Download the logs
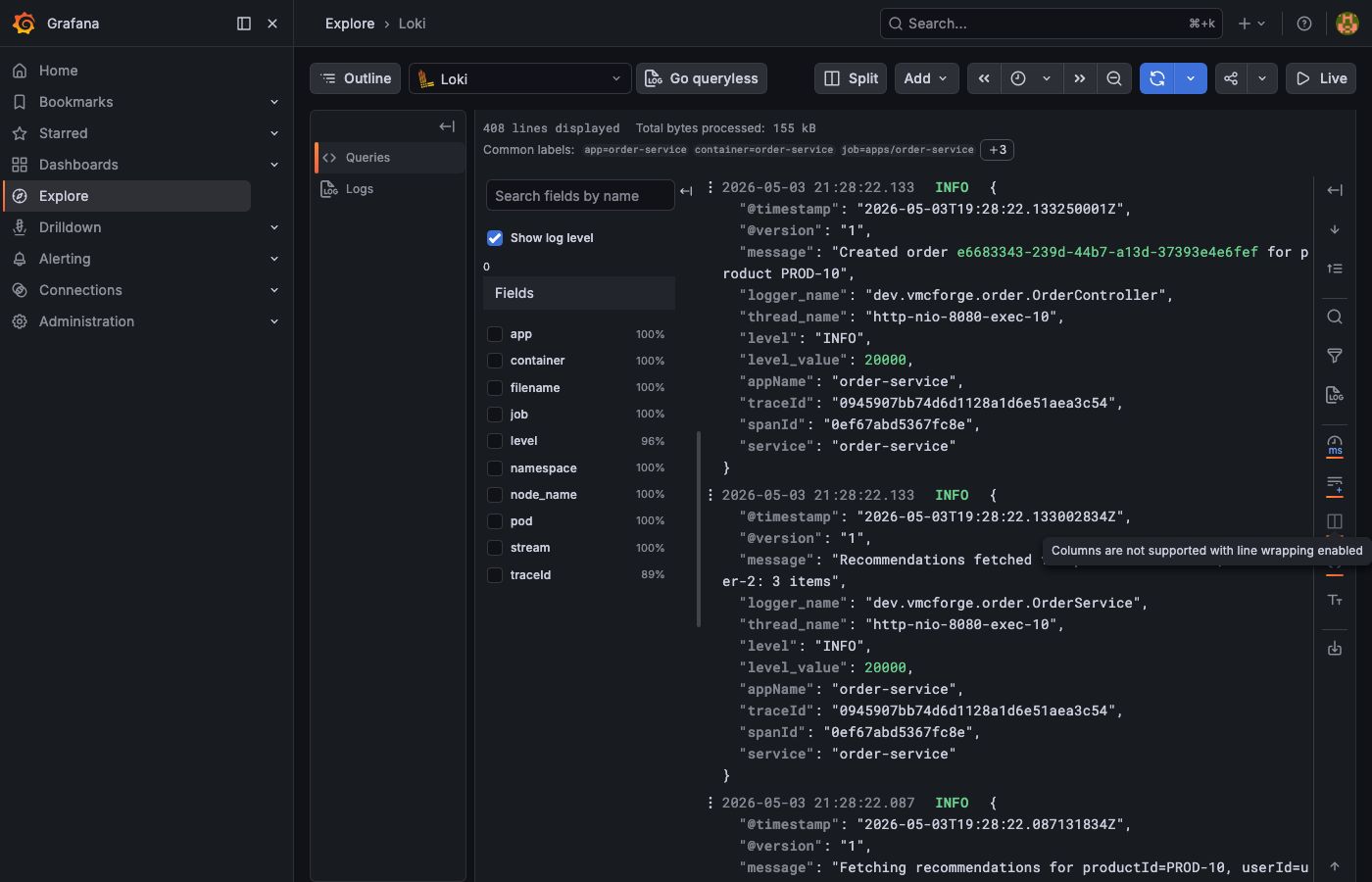The image size is (1372, 882). (x=1335, y=649)
